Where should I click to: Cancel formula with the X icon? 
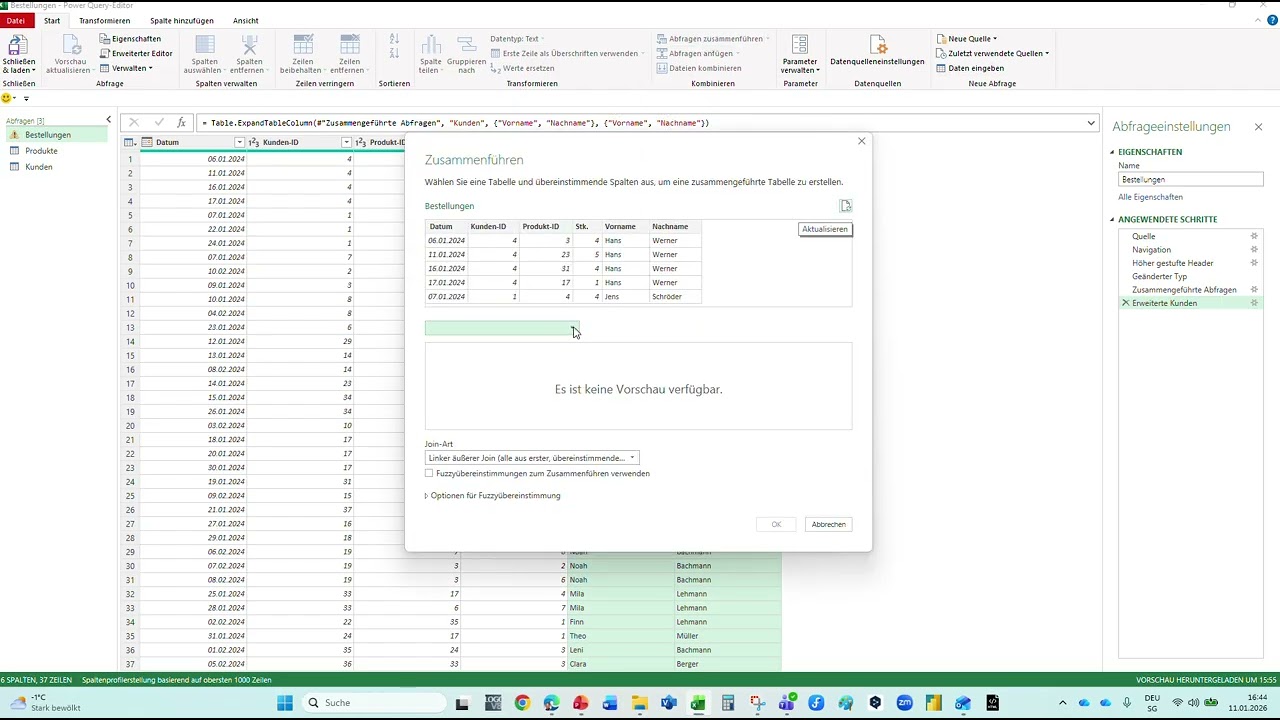pyautogui.click(x=134, y=123)
